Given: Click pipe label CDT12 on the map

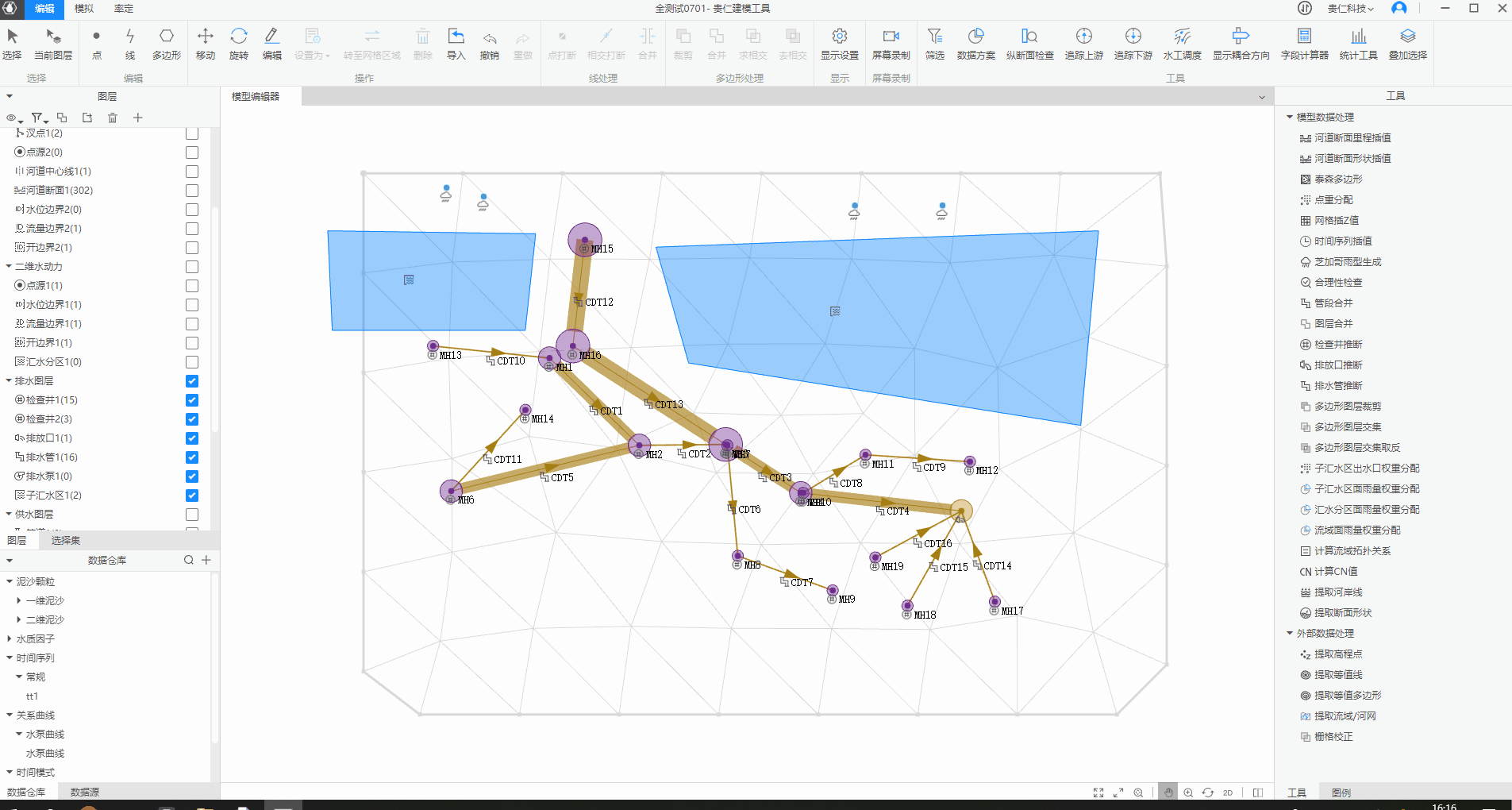Looking at the screenshot, I should click(x=599, y=302).
